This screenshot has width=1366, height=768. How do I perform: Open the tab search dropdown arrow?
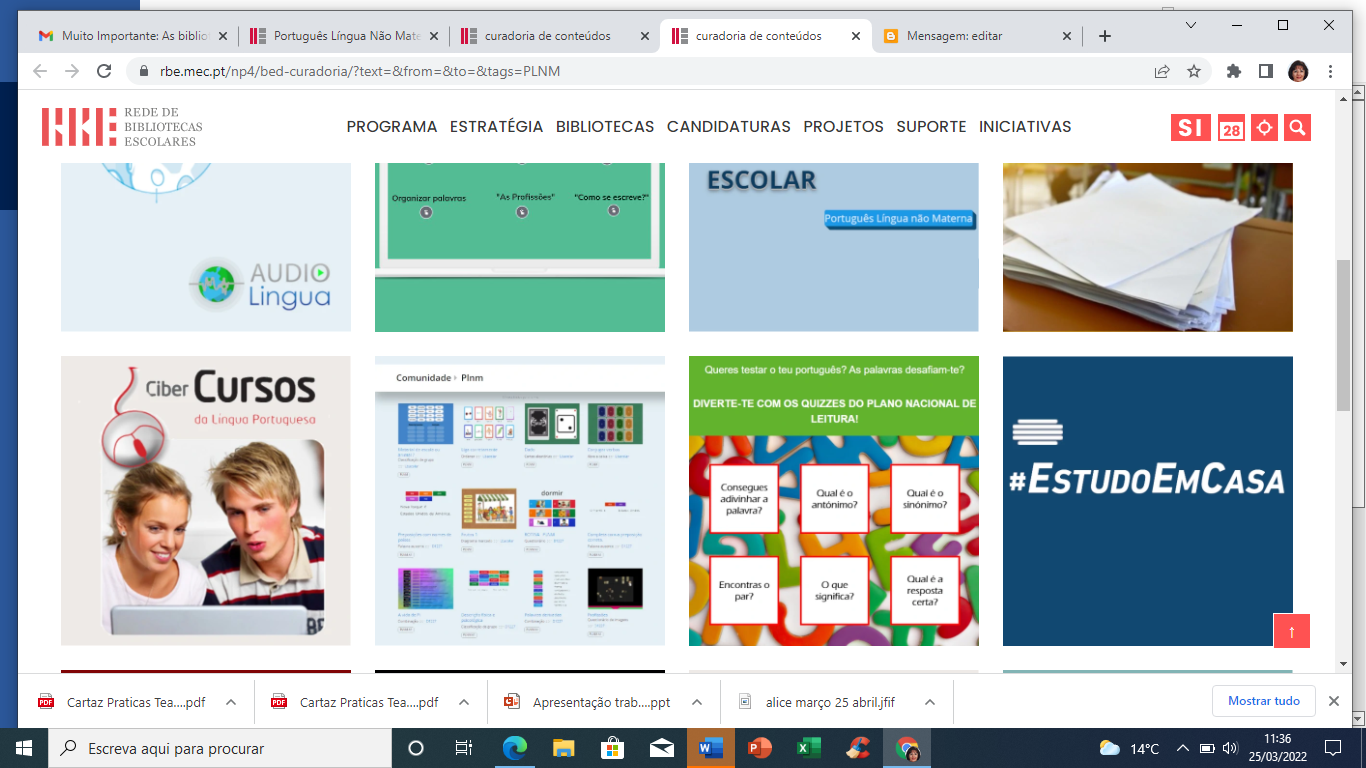1191,24
